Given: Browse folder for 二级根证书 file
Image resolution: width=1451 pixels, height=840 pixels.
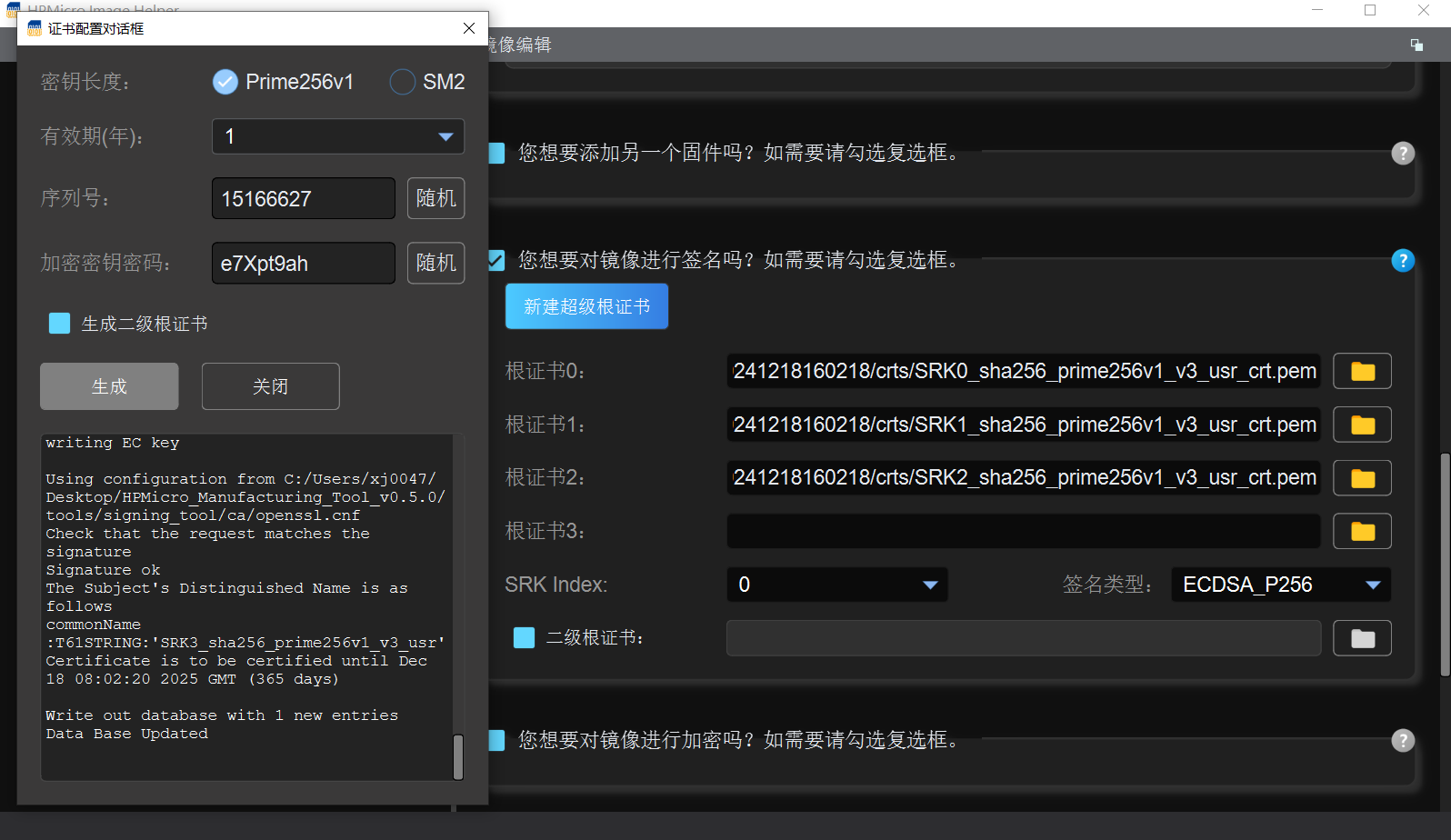Looking at the screenshot, I should tap(1362, 638).
